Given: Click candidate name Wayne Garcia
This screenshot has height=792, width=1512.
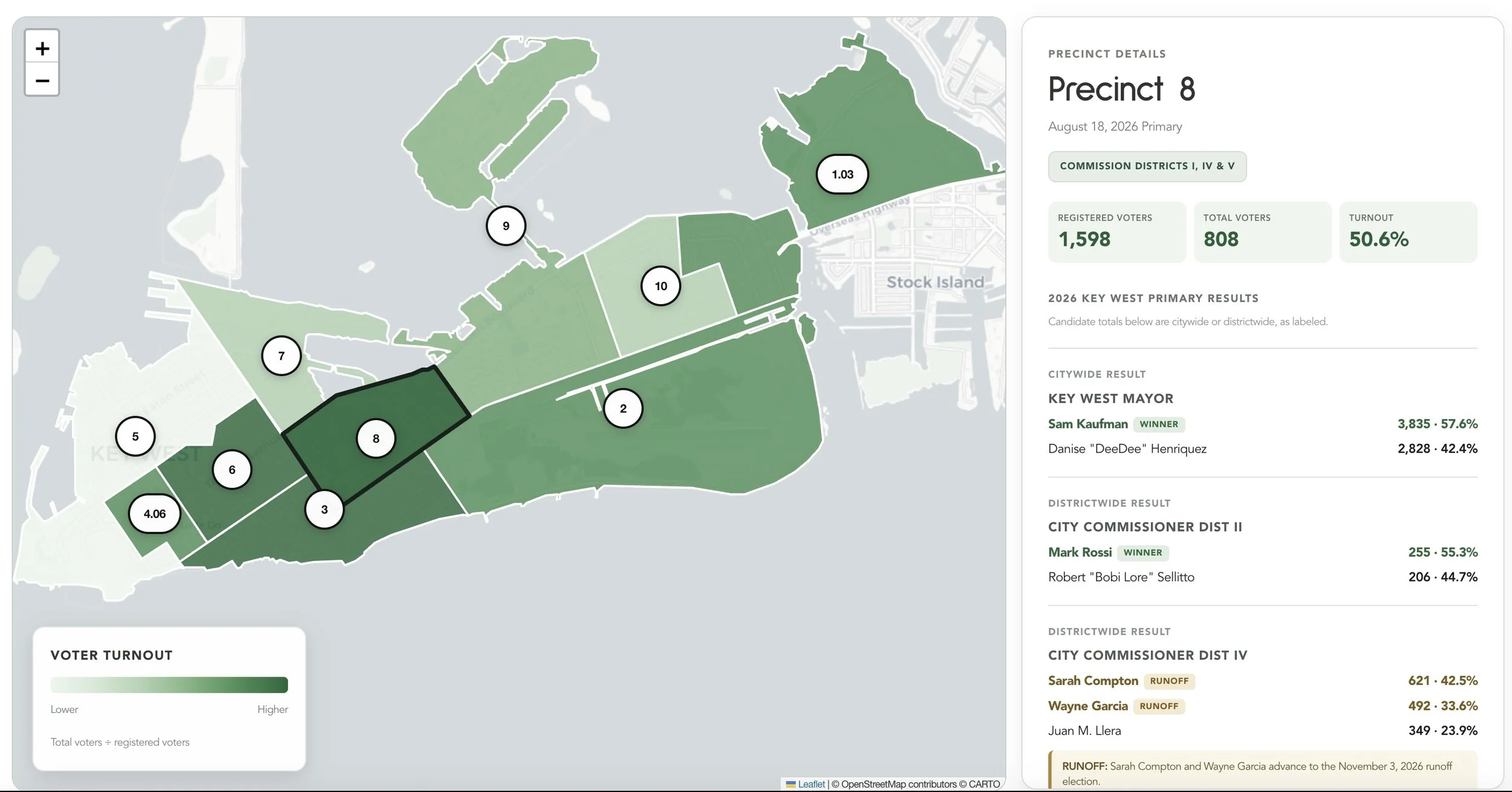Looking at the screenshot, I should (1088, 706).
